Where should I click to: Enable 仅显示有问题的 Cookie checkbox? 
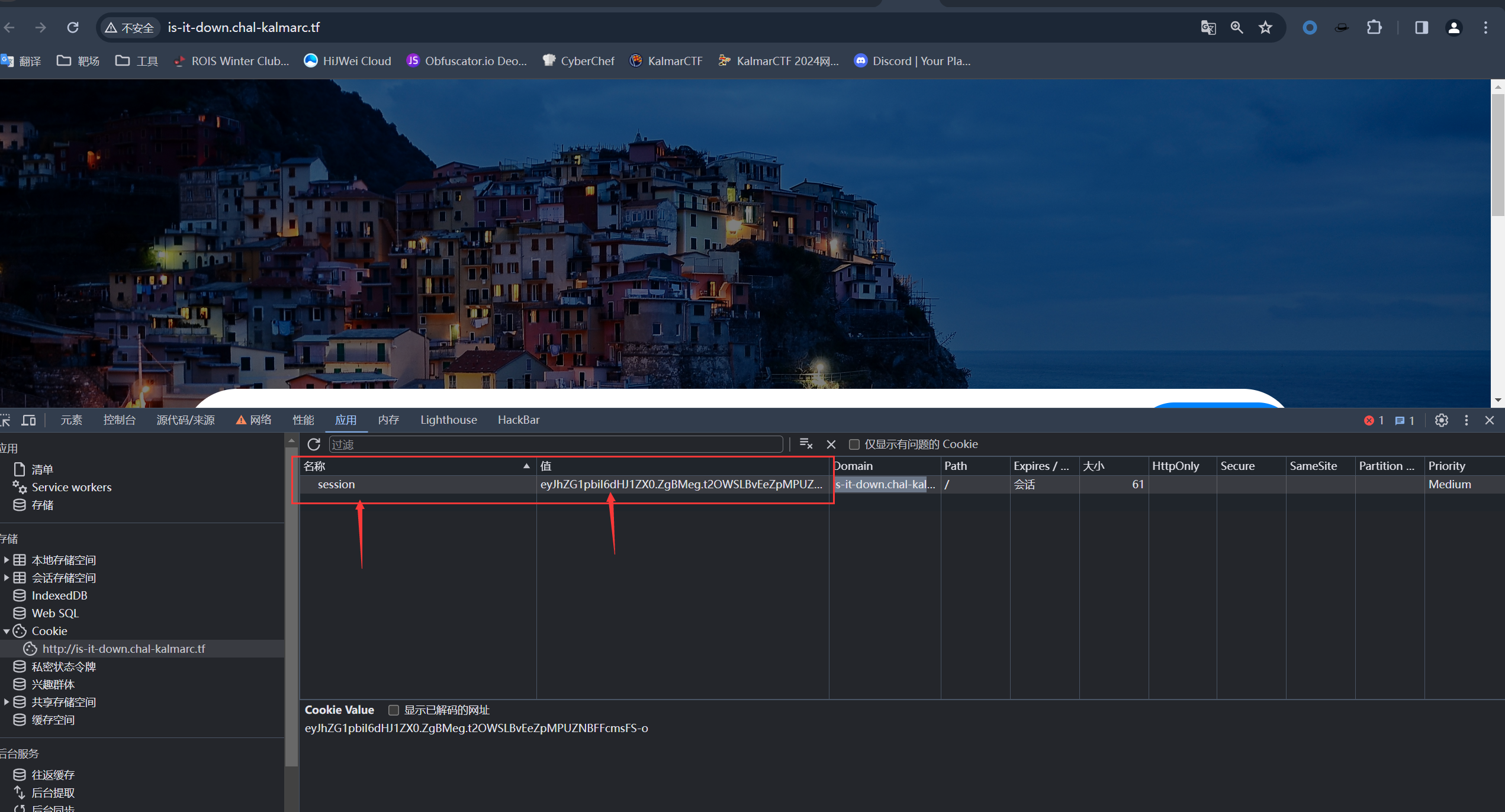click(x=854, y=444)
